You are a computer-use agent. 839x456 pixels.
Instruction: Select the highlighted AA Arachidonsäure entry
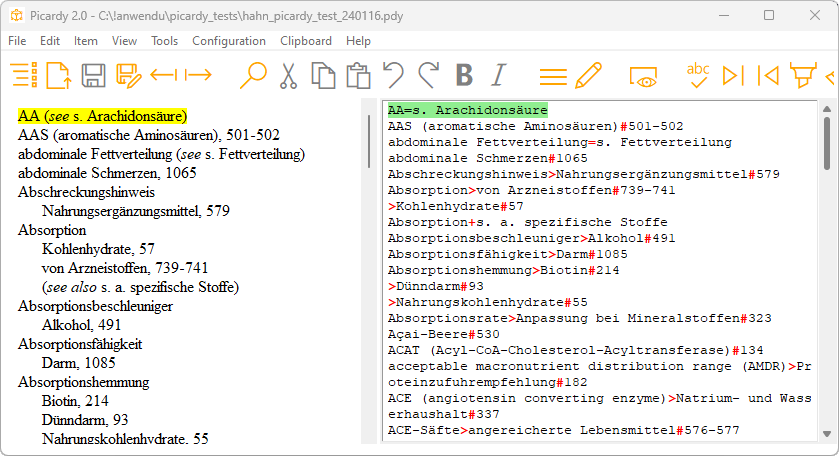tap(102, 116)
